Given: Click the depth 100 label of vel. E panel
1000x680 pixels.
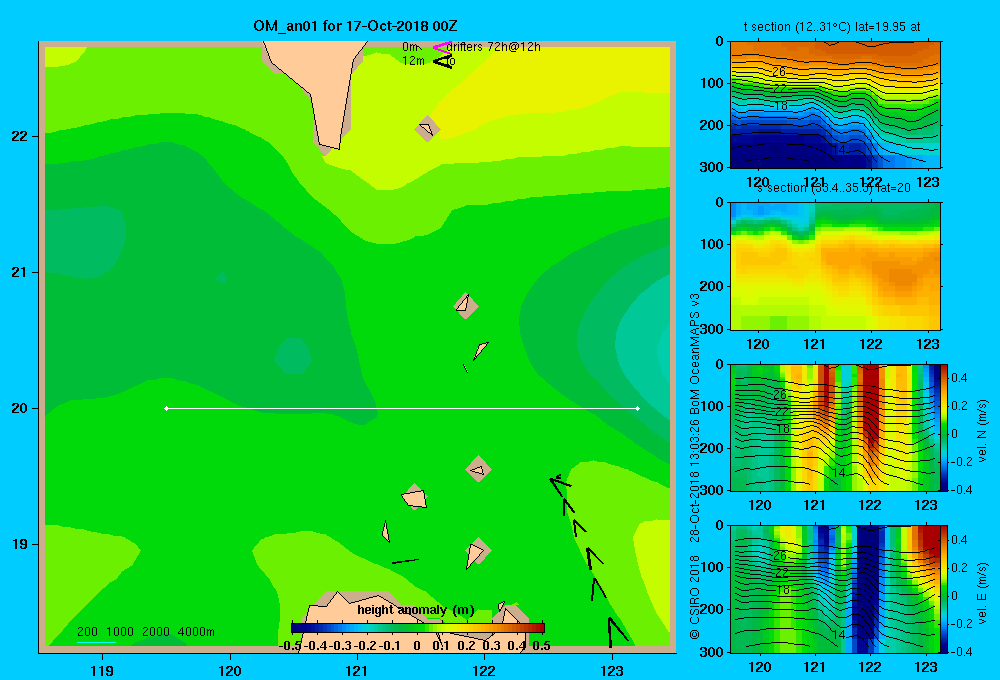Looking at the screenshot, I should (x=712, y=567).
